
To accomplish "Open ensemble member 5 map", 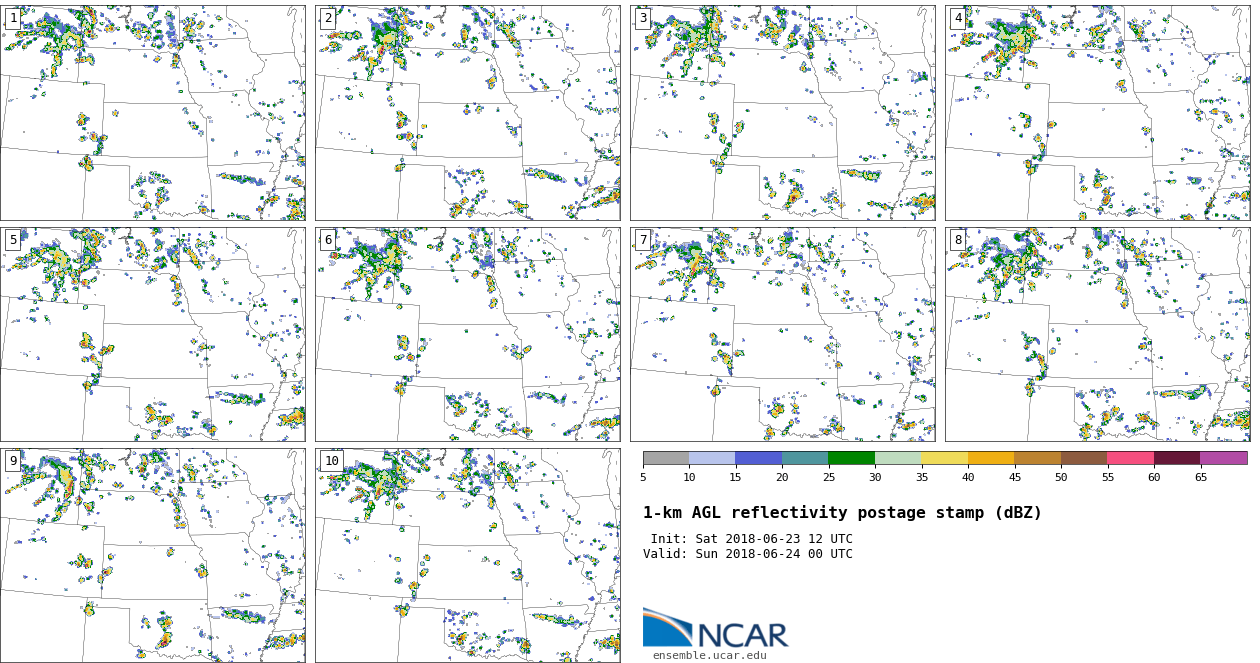I will 153,334.
